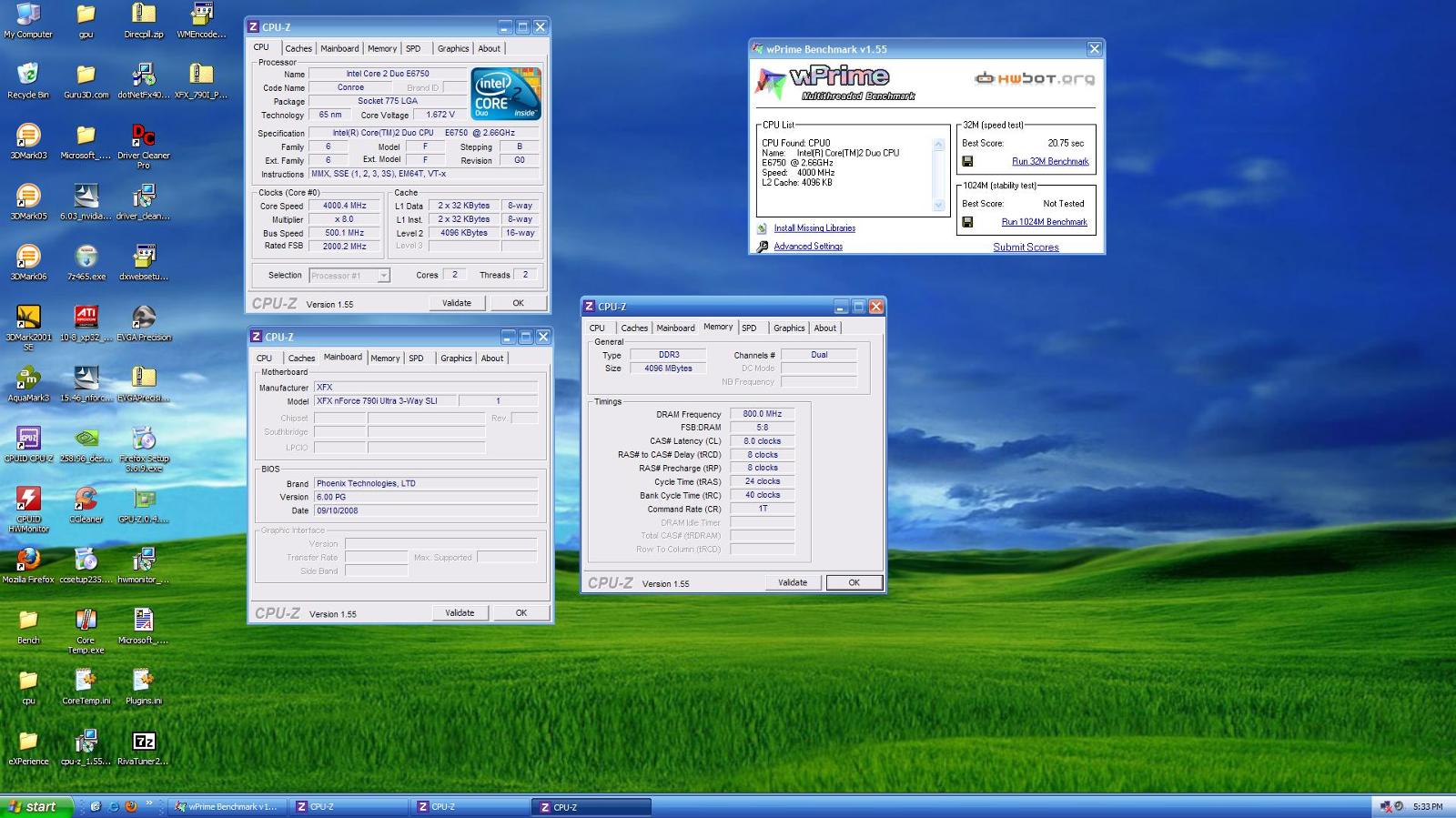Open My Computer on the desktop
The height and width of the screenshot is (818, 1456).
tap(28, 21)
